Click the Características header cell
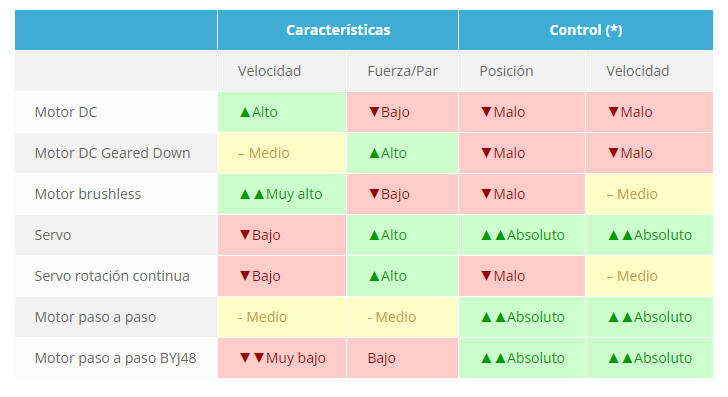Screen dimensions: 728x397 coord(338,30)
